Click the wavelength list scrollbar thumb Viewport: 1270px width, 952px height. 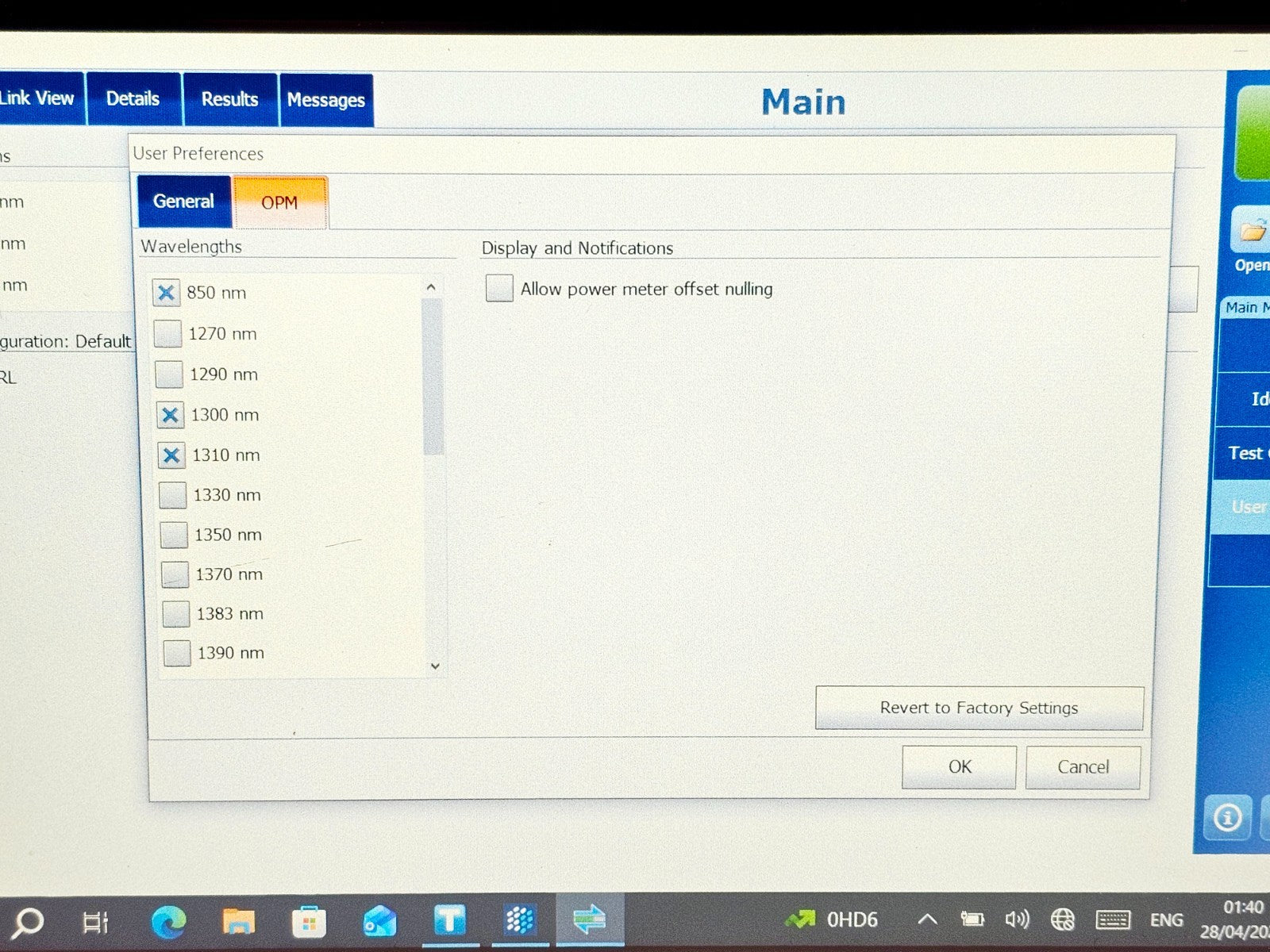click(x=433, y=378)
